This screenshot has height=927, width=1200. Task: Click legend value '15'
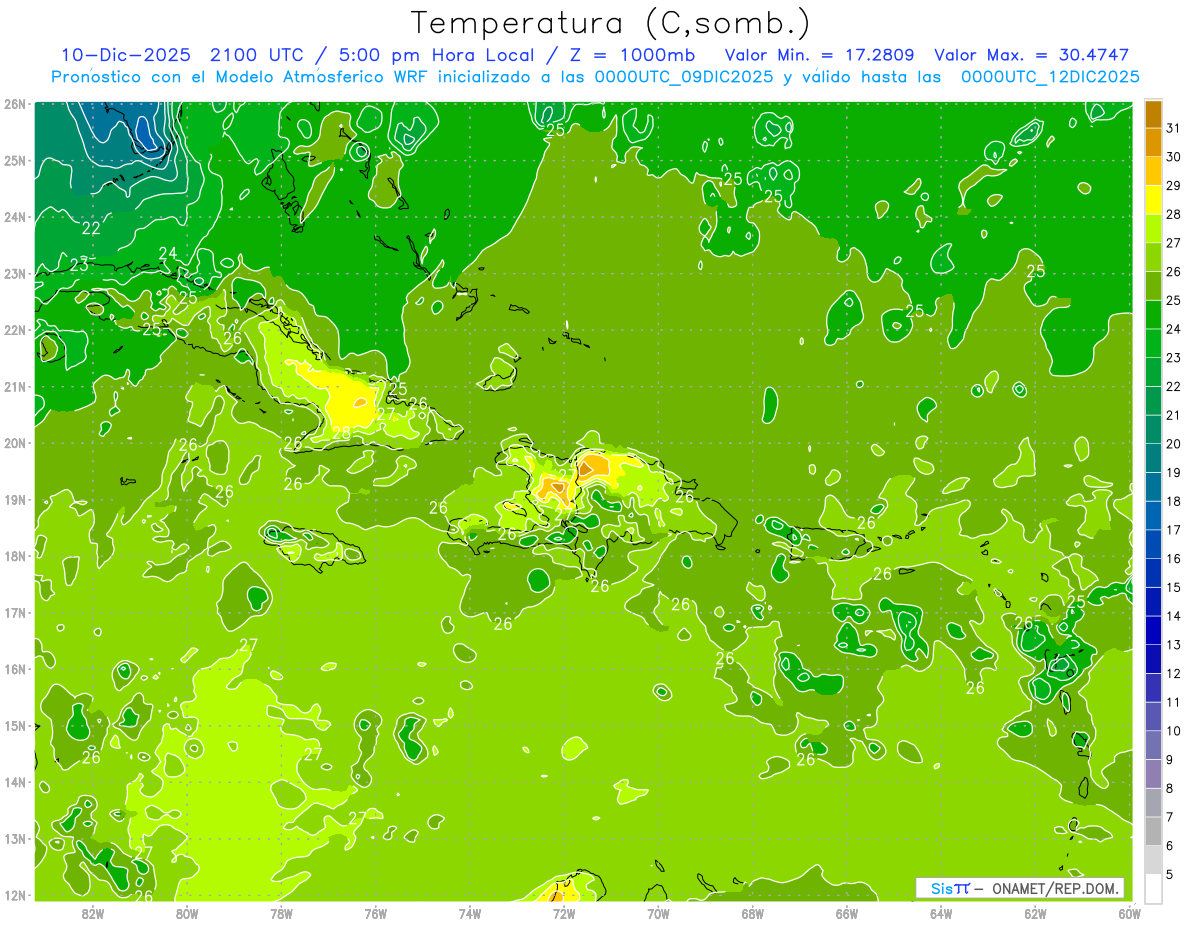point(1173,588)
